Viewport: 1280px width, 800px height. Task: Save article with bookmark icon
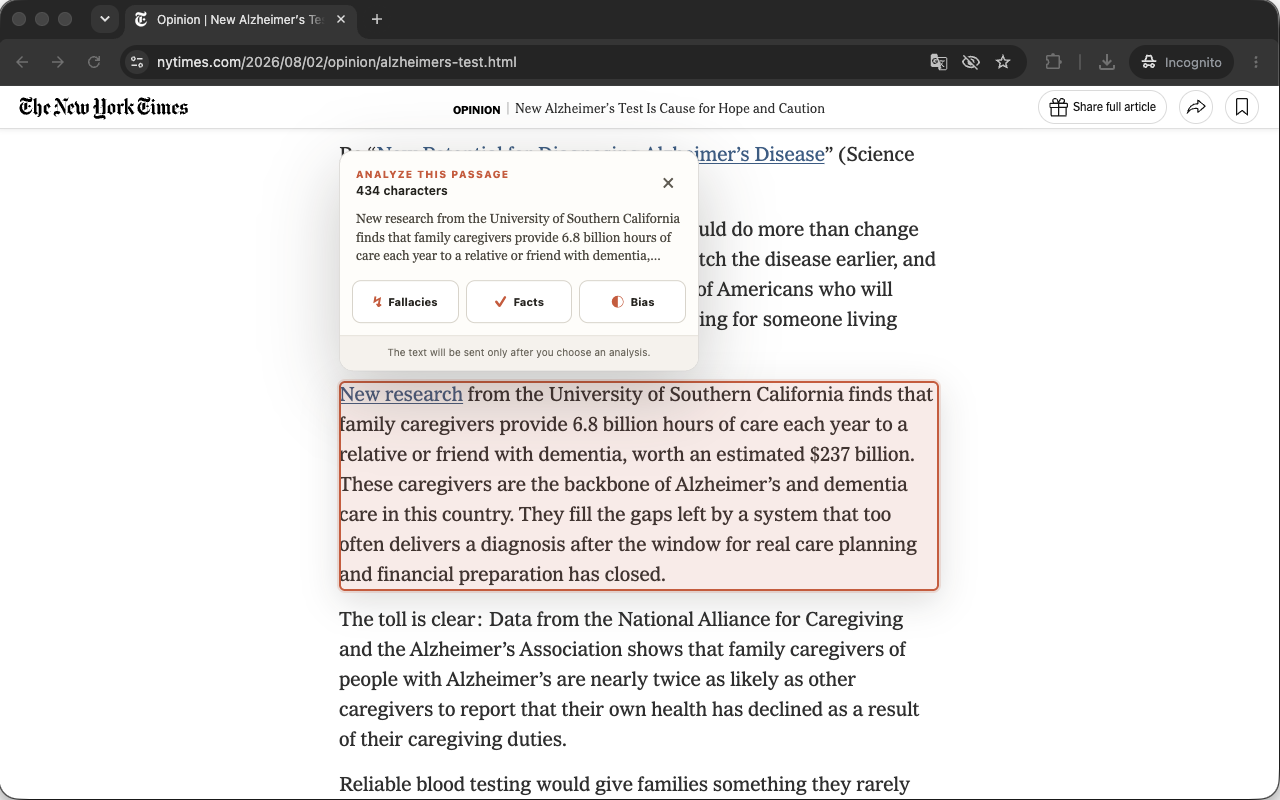coord(1242,107)
